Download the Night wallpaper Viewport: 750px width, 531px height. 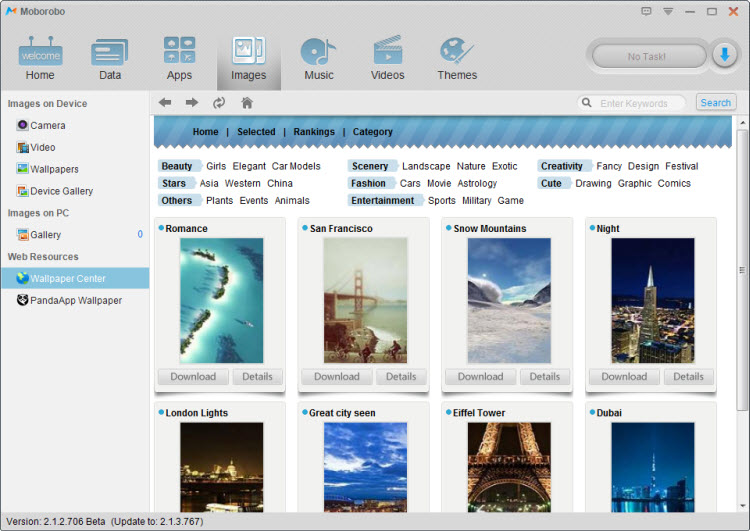[x=624, y=376]
